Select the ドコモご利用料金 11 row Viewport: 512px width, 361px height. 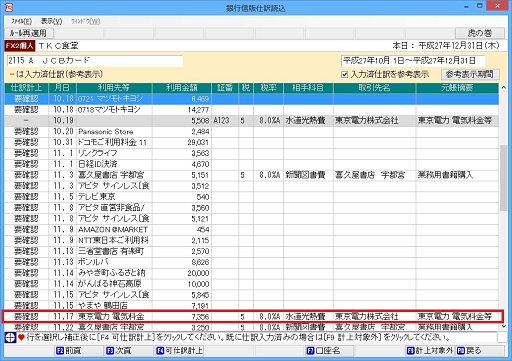252,142
